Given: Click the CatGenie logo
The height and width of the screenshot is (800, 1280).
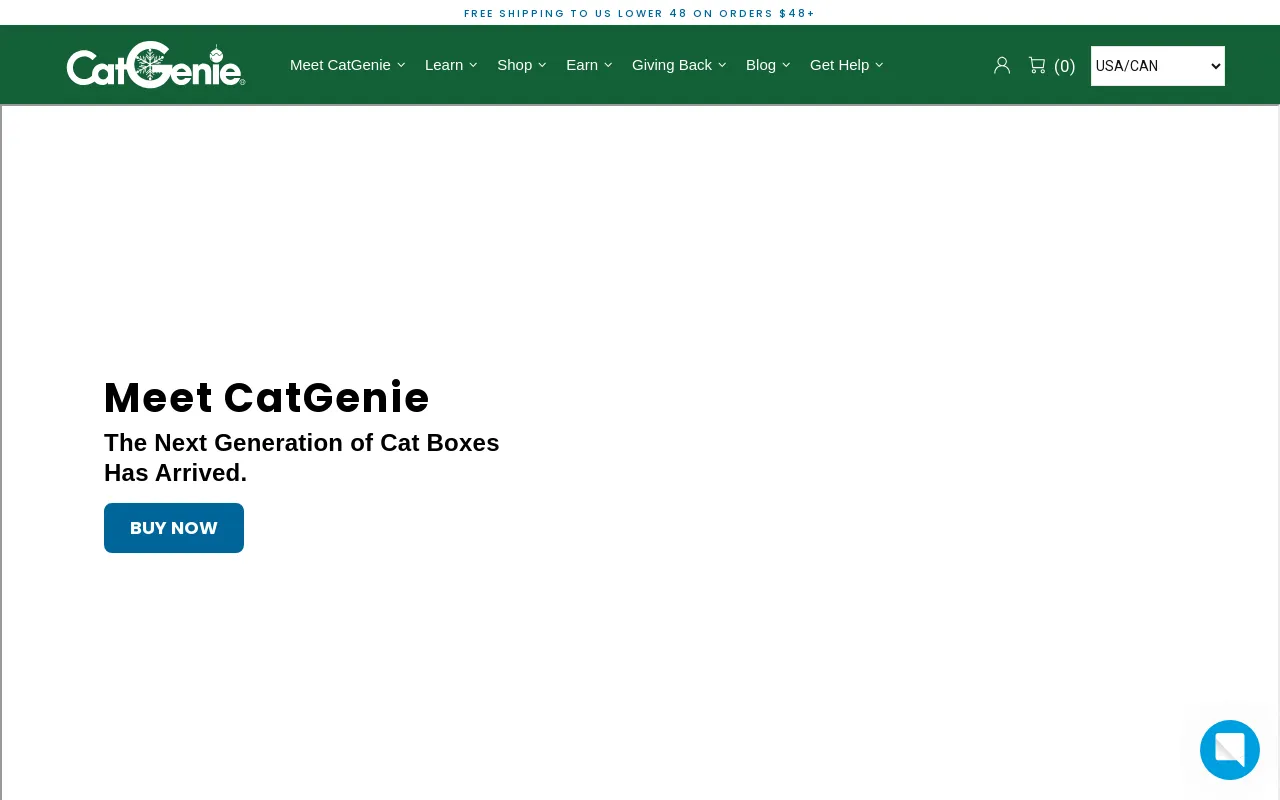Looking at the screenshot, I should [155, 64].
